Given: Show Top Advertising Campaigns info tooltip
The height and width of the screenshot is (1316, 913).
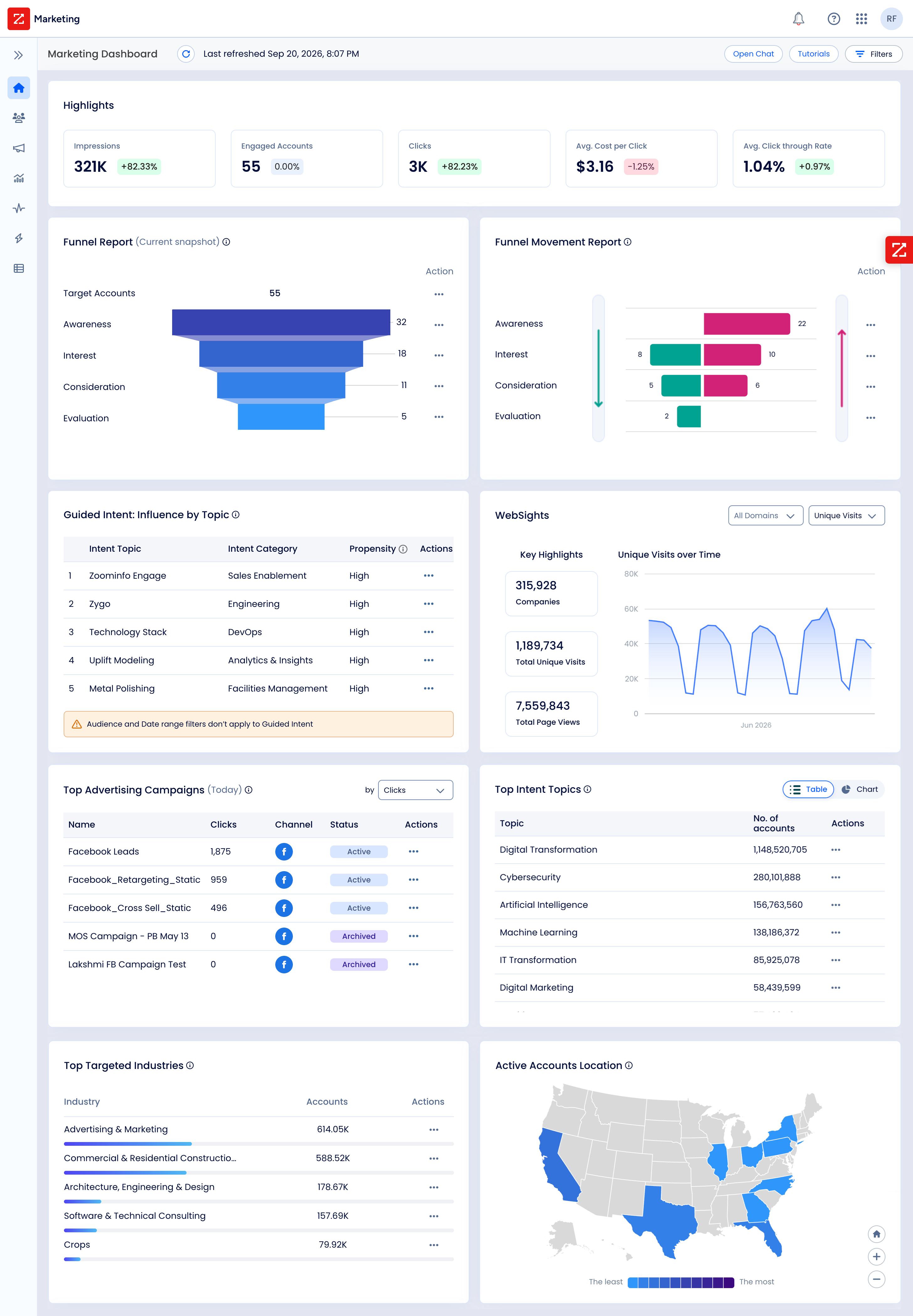Looking at the screenshot, I should (x=249, y=790).
